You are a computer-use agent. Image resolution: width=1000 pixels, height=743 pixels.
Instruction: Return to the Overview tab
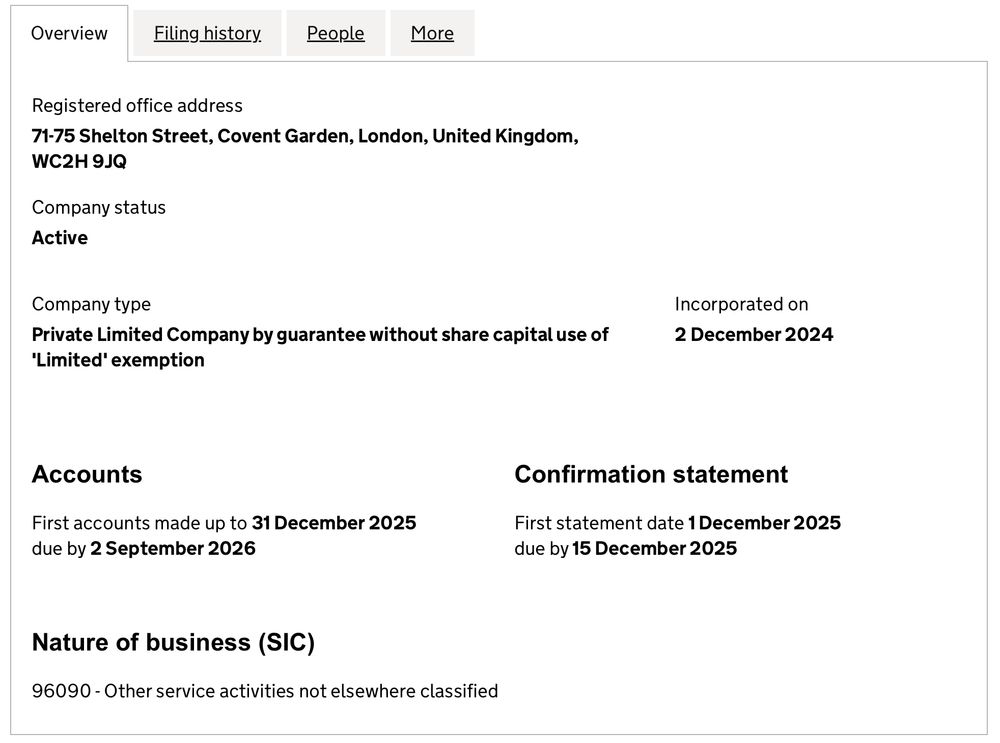click(69, 33)
